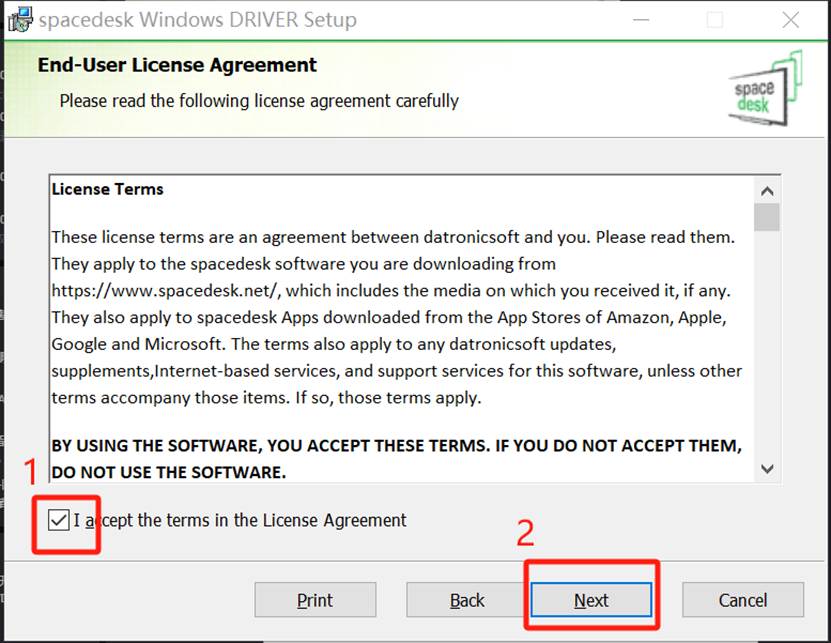This screenshot has width=831, height=643.
Task: Click 'BY USING THE SOFTWARE' bold paragraph
Action: click(x=396, y=459)
